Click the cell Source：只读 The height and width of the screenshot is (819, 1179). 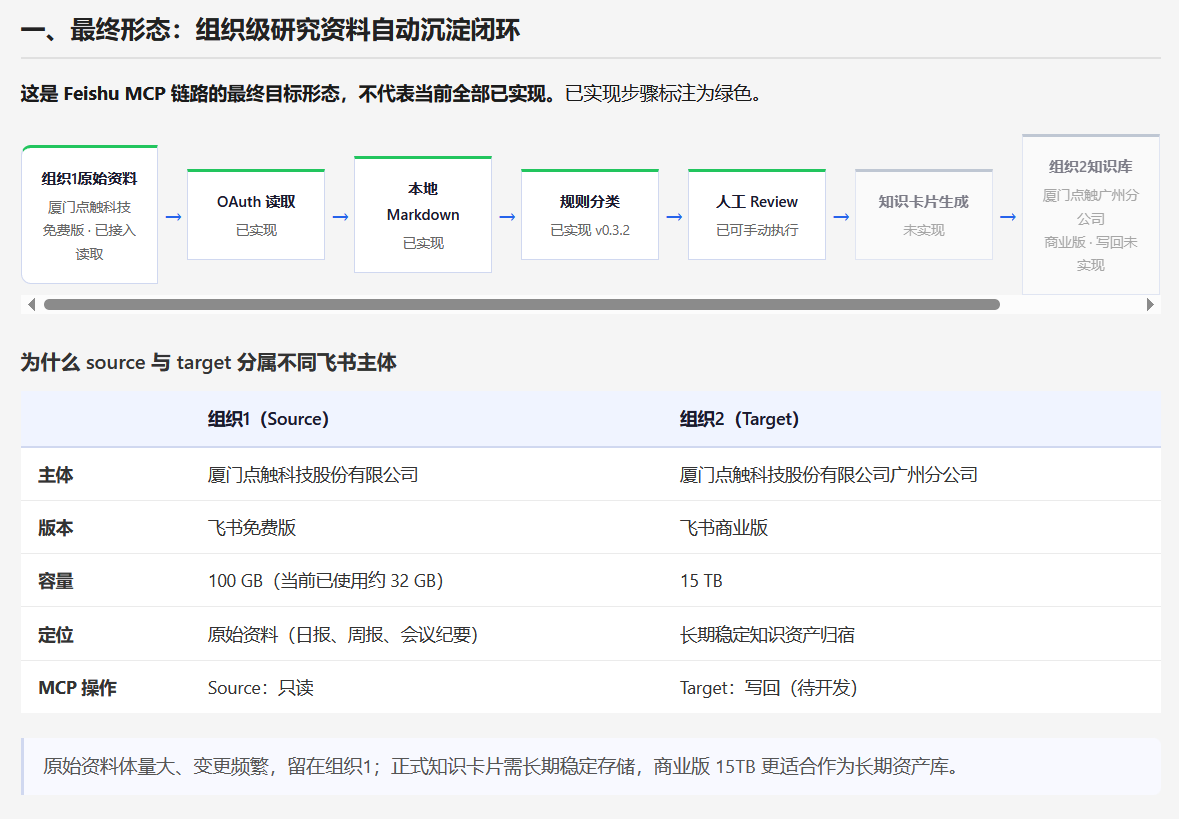[261, 688]
